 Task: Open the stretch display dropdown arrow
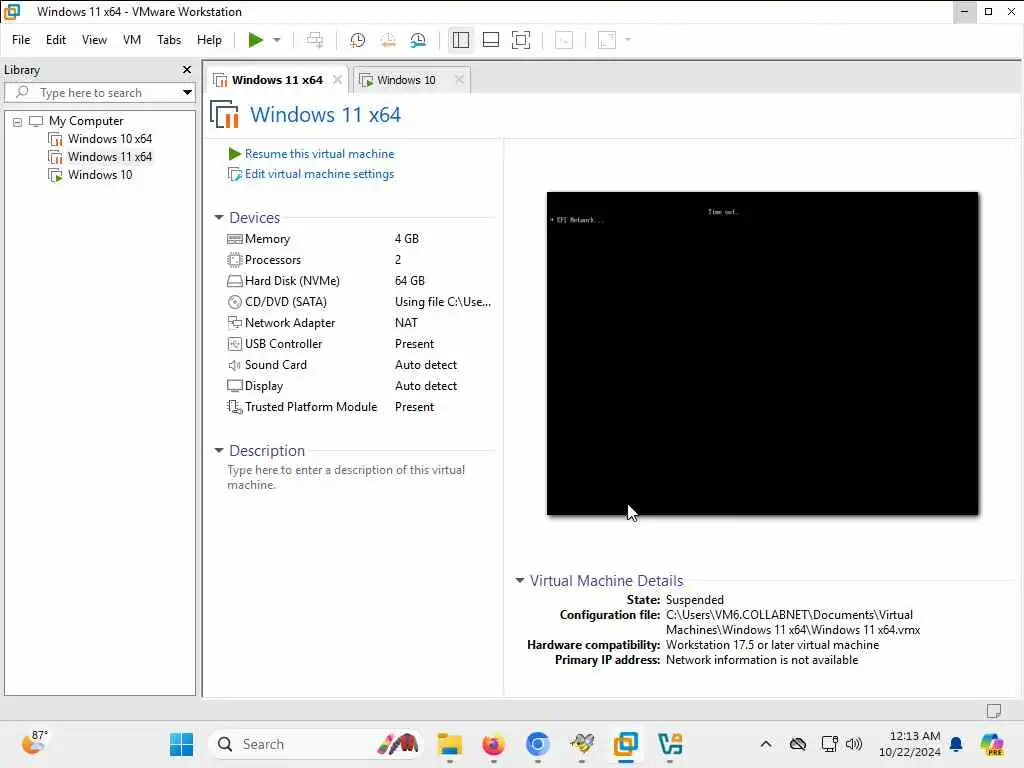(x=628, y=40)
